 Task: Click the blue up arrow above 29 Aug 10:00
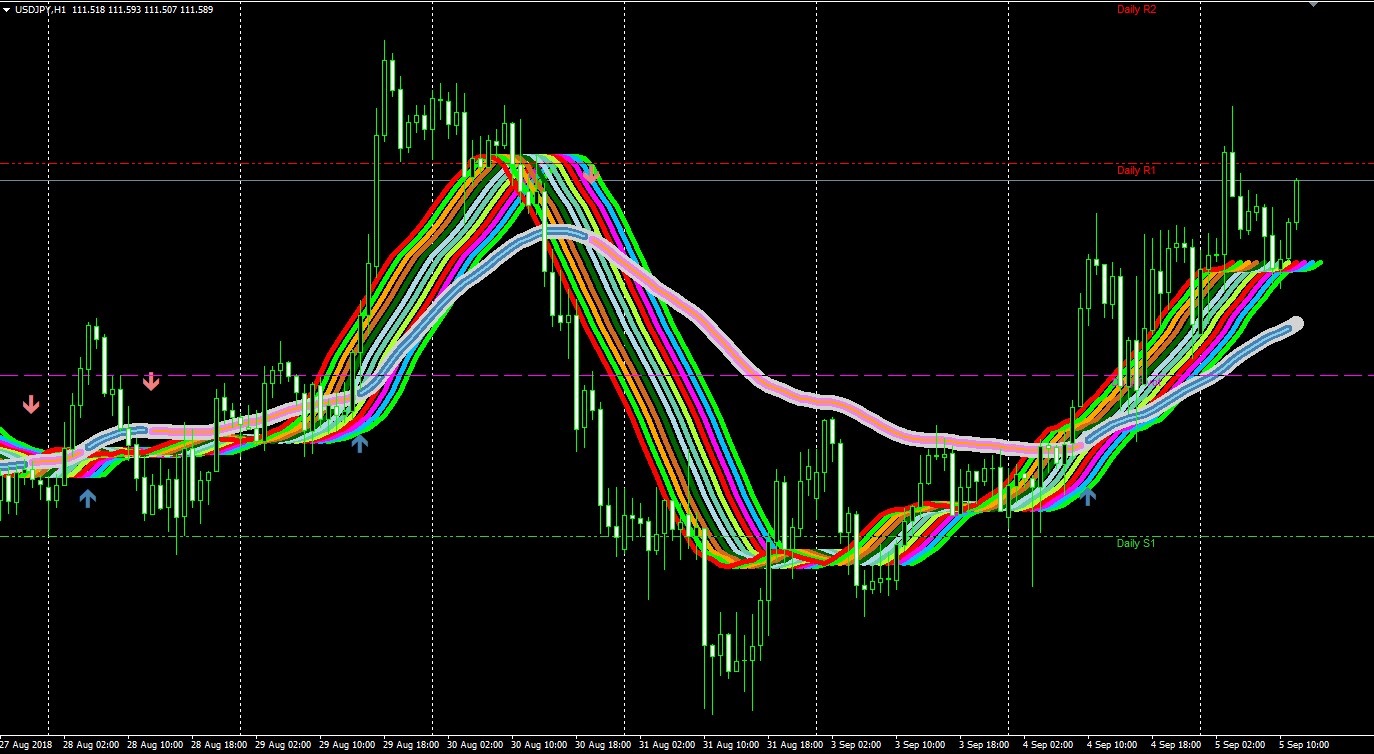(360, 443)
